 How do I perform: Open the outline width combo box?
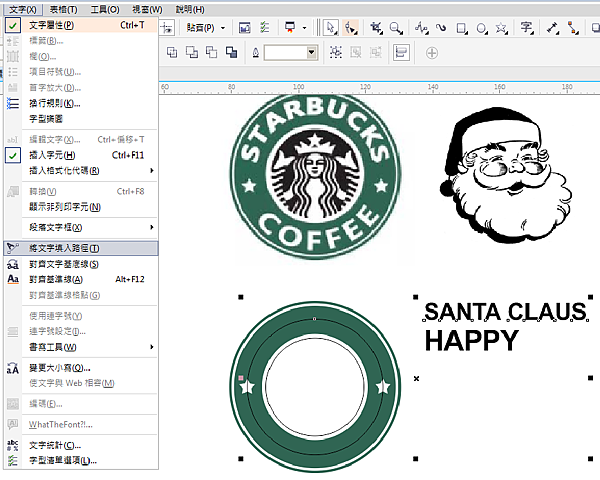pyautogui.click(x=291, y=52)
